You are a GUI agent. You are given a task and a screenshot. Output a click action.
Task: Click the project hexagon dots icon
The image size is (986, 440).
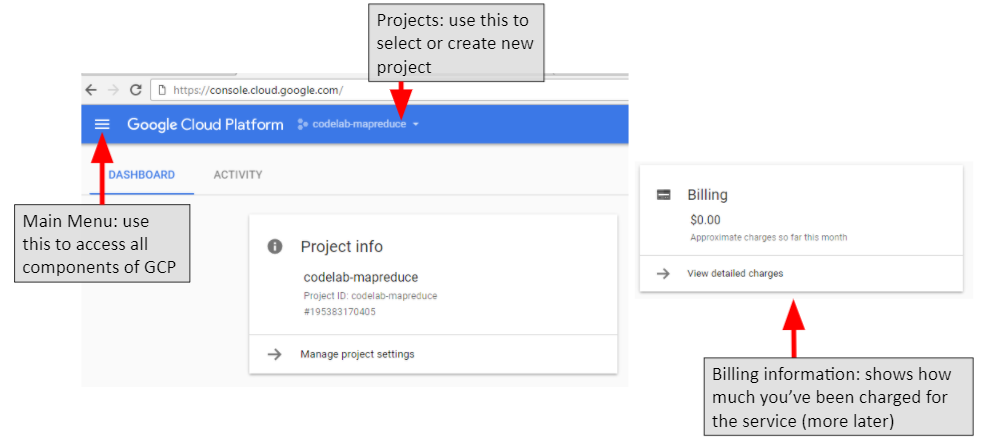(x=302, y=124)
